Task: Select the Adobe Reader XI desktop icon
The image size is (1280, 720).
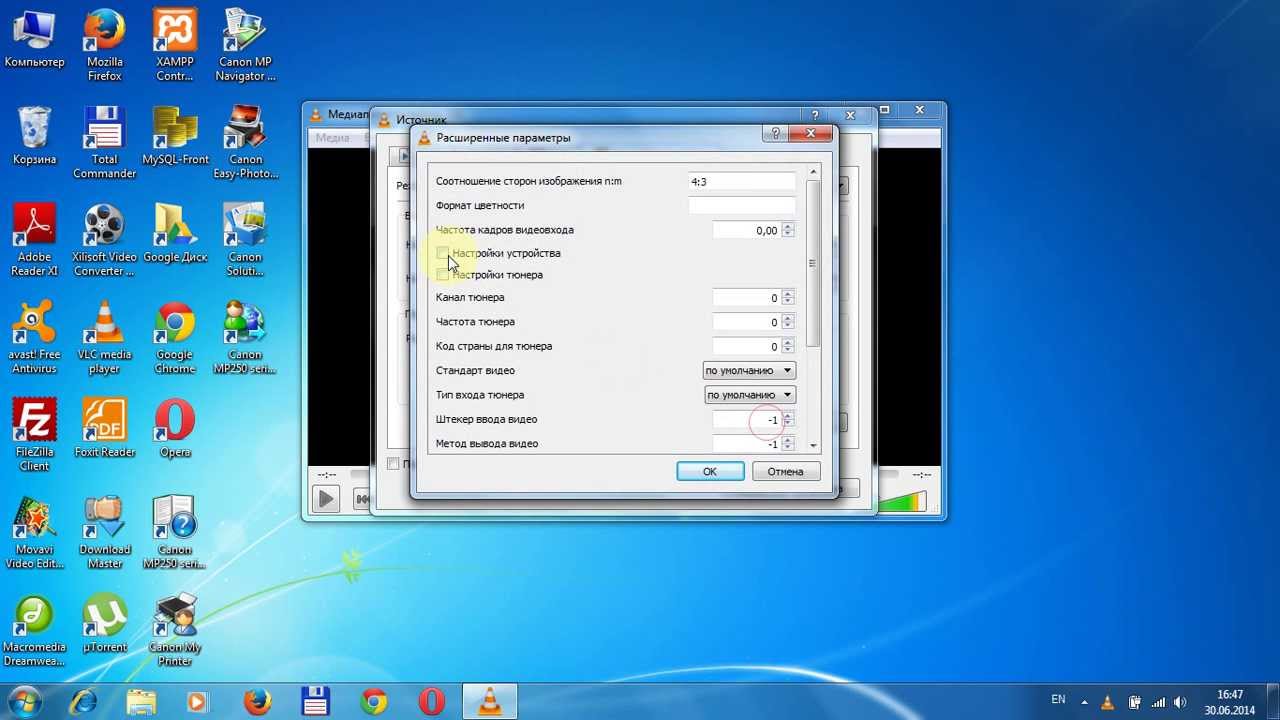Action: point(34,240)
